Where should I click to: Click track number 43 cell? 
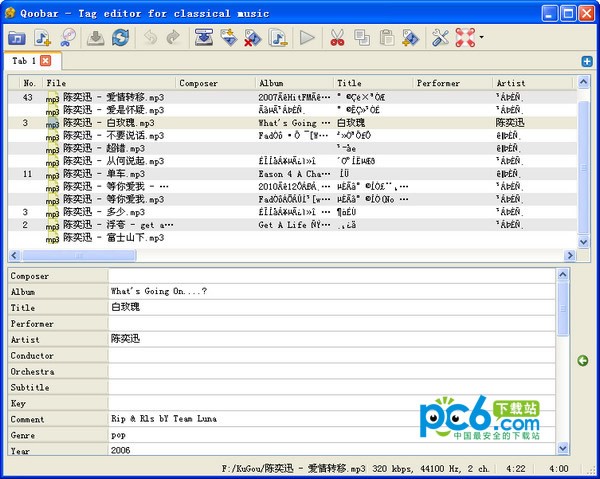tap(28, 97)
